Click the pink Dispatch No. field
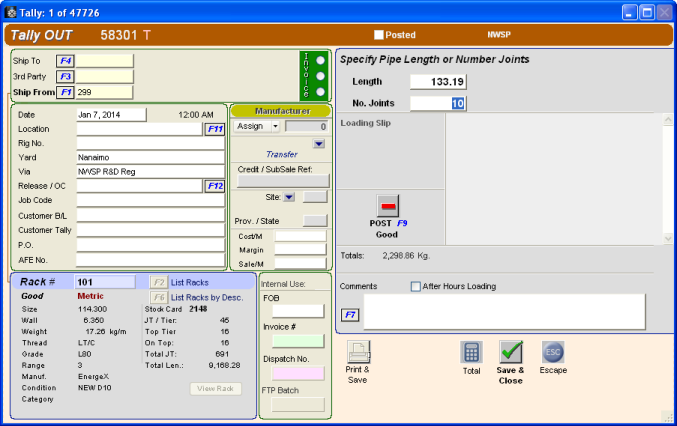Viewport: 677px width, 426px height. tap(291, 373)
